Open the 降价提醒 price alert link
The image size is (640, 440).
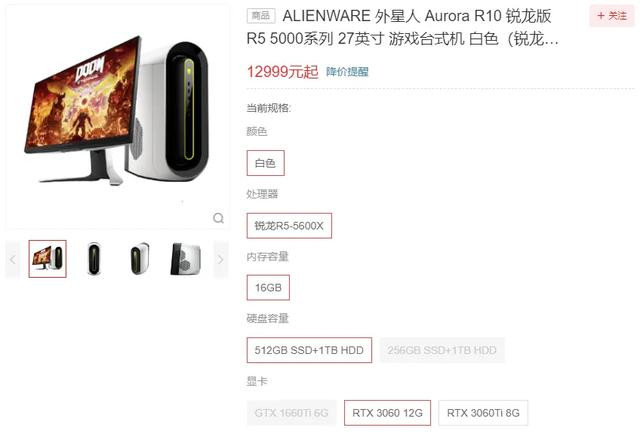(347, 72)
